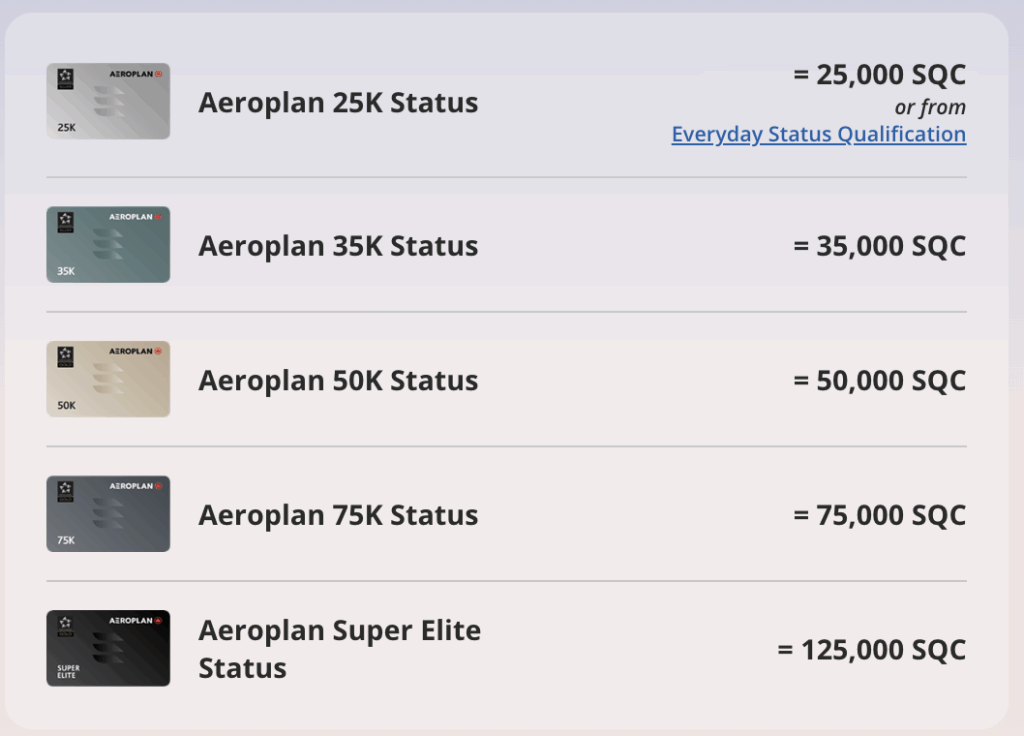
Task: Click the Aeroplan 75K status card icon
Action: point(108,514)
